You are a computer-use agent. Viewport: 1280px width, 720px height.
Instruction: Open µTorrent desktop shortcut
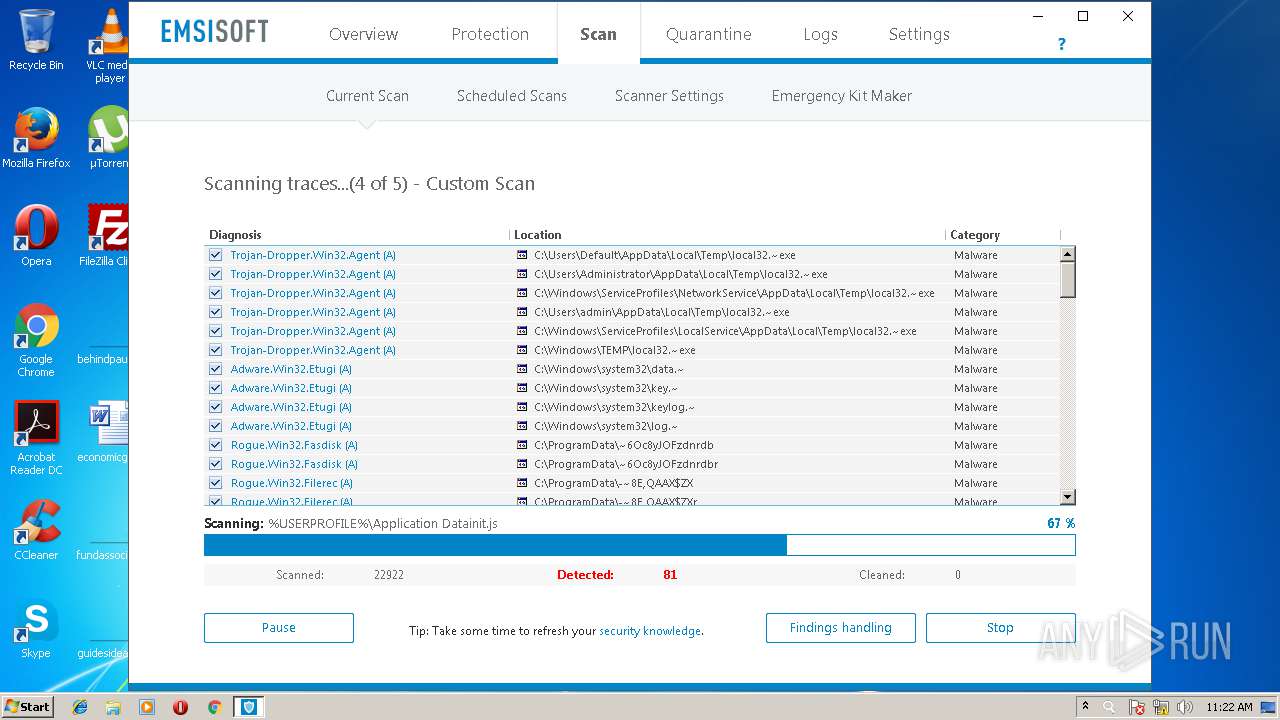click(x=108, y=138)
